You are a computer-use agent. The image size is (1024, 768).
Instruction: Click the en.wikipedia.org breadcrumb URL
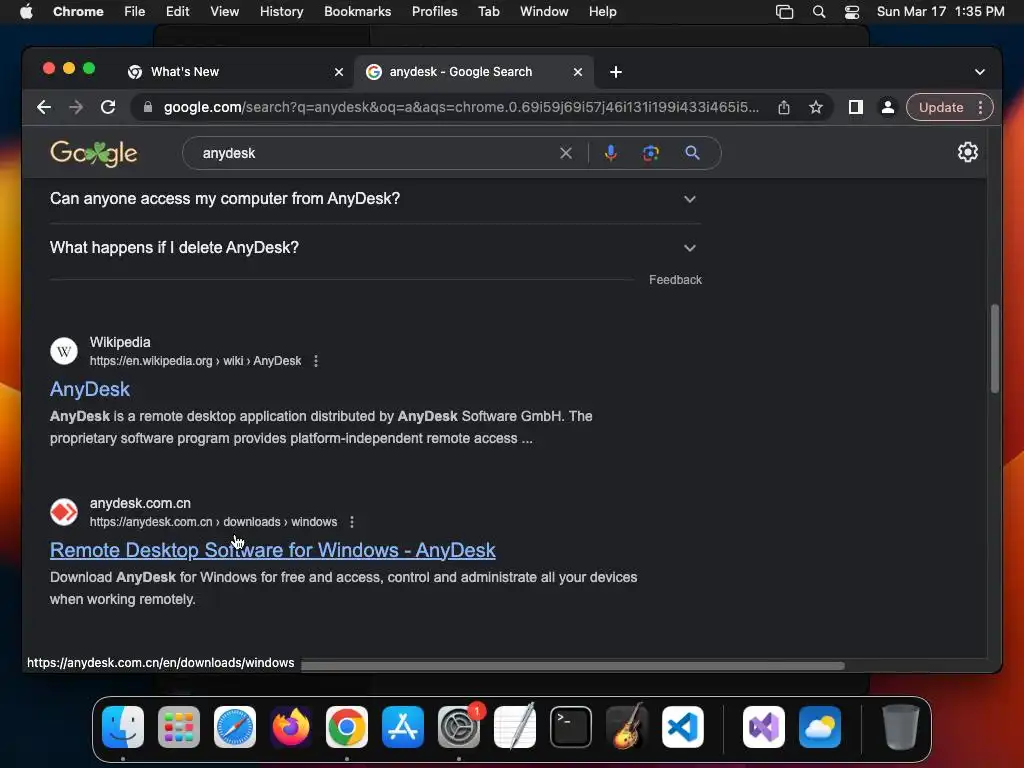195,360
